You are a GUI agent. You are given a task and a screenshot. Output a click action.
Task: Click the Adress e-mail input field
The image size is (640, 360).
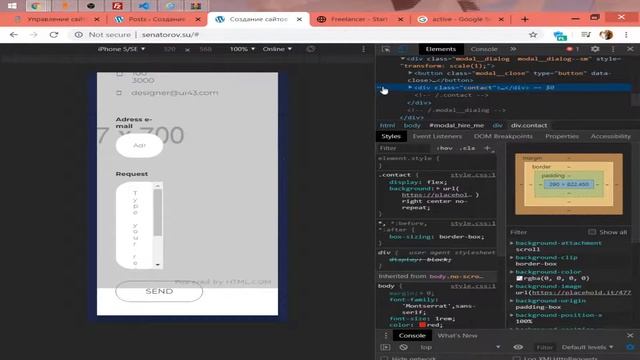pyautogui.click(x=139, y=145)
